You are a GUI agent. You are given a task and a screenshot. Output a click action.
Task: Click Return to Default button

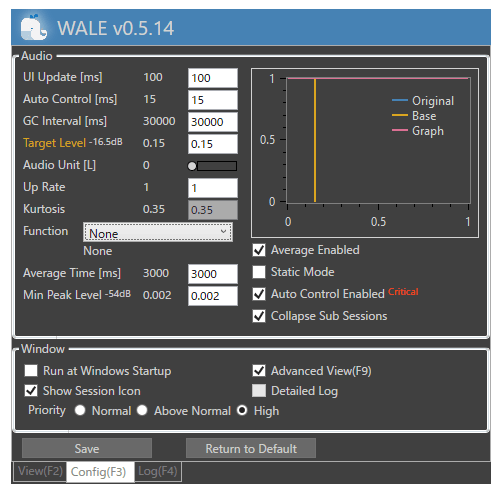(251, 448)
